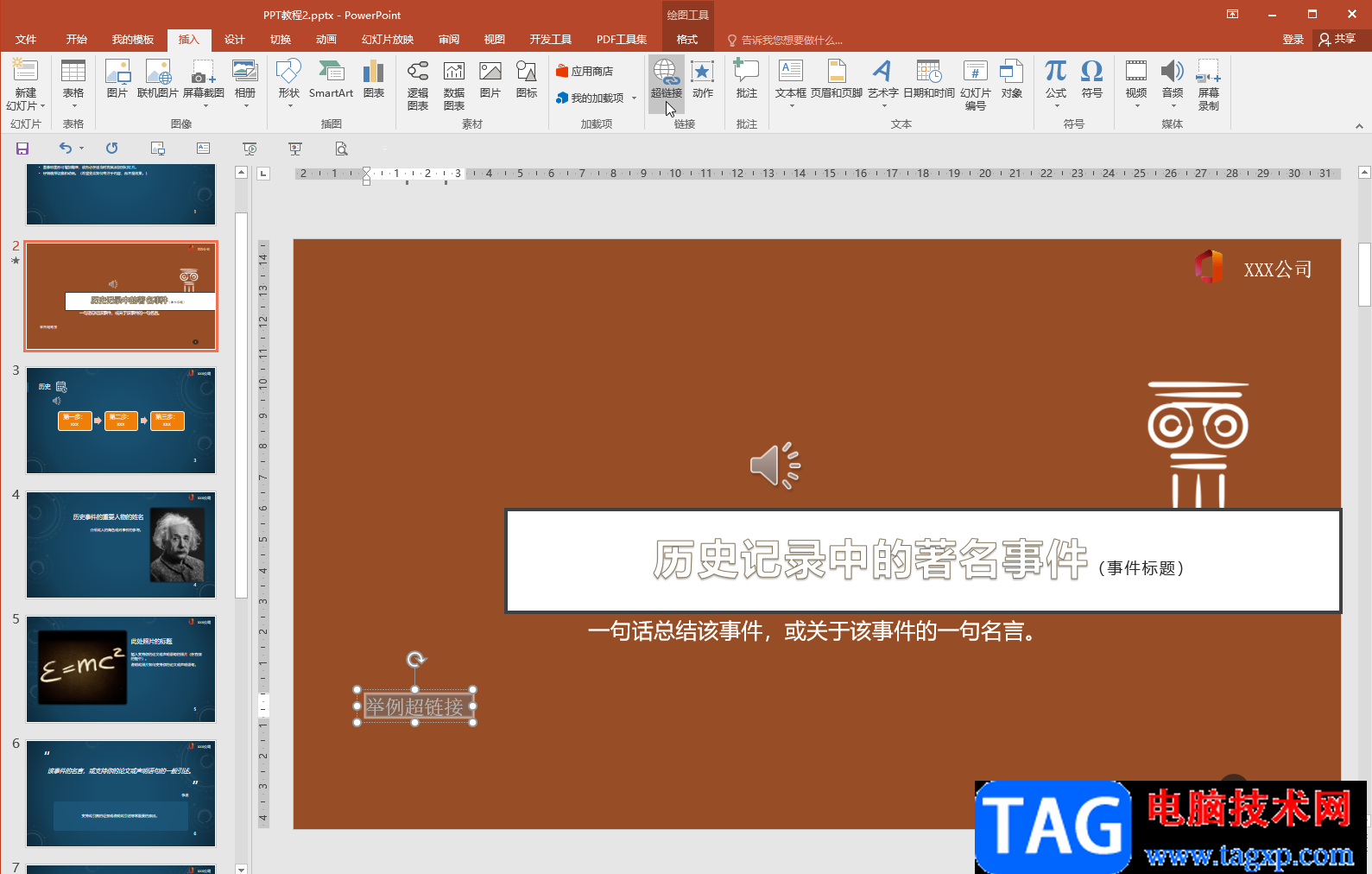Insert a Text Box (文本框)

click(791, 84)
